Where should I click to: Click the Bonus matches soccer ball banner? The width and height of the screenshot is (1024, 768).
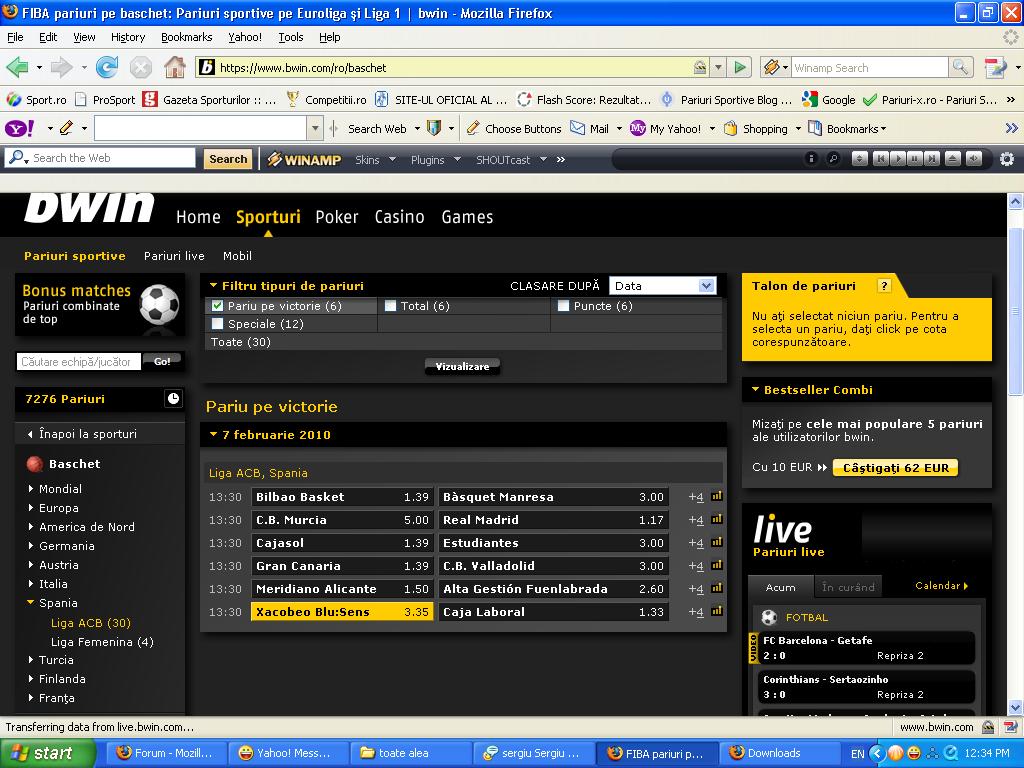99,304
